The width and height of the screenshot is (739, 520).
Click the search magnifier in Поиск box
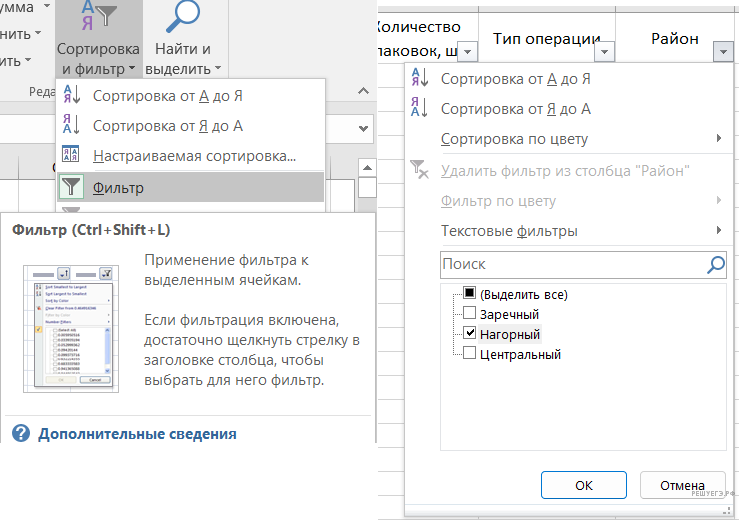pos(715,264)
